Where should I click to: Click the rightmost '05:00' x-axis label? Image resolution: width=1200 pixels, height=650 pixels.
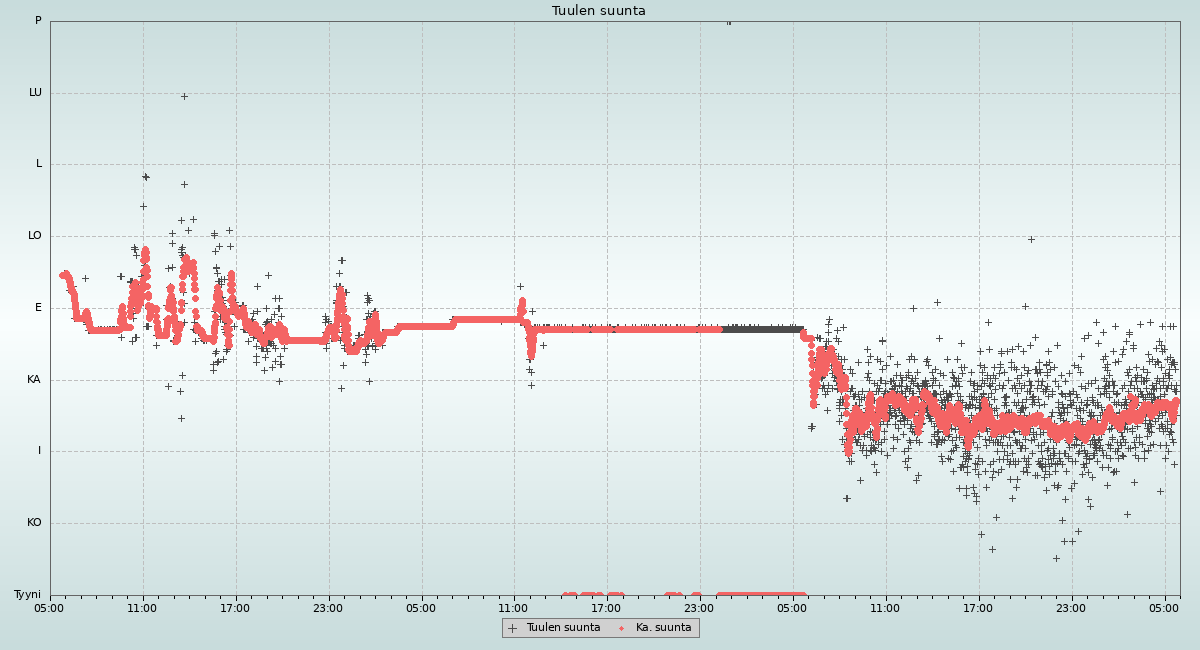click(x=1165, y=607)
